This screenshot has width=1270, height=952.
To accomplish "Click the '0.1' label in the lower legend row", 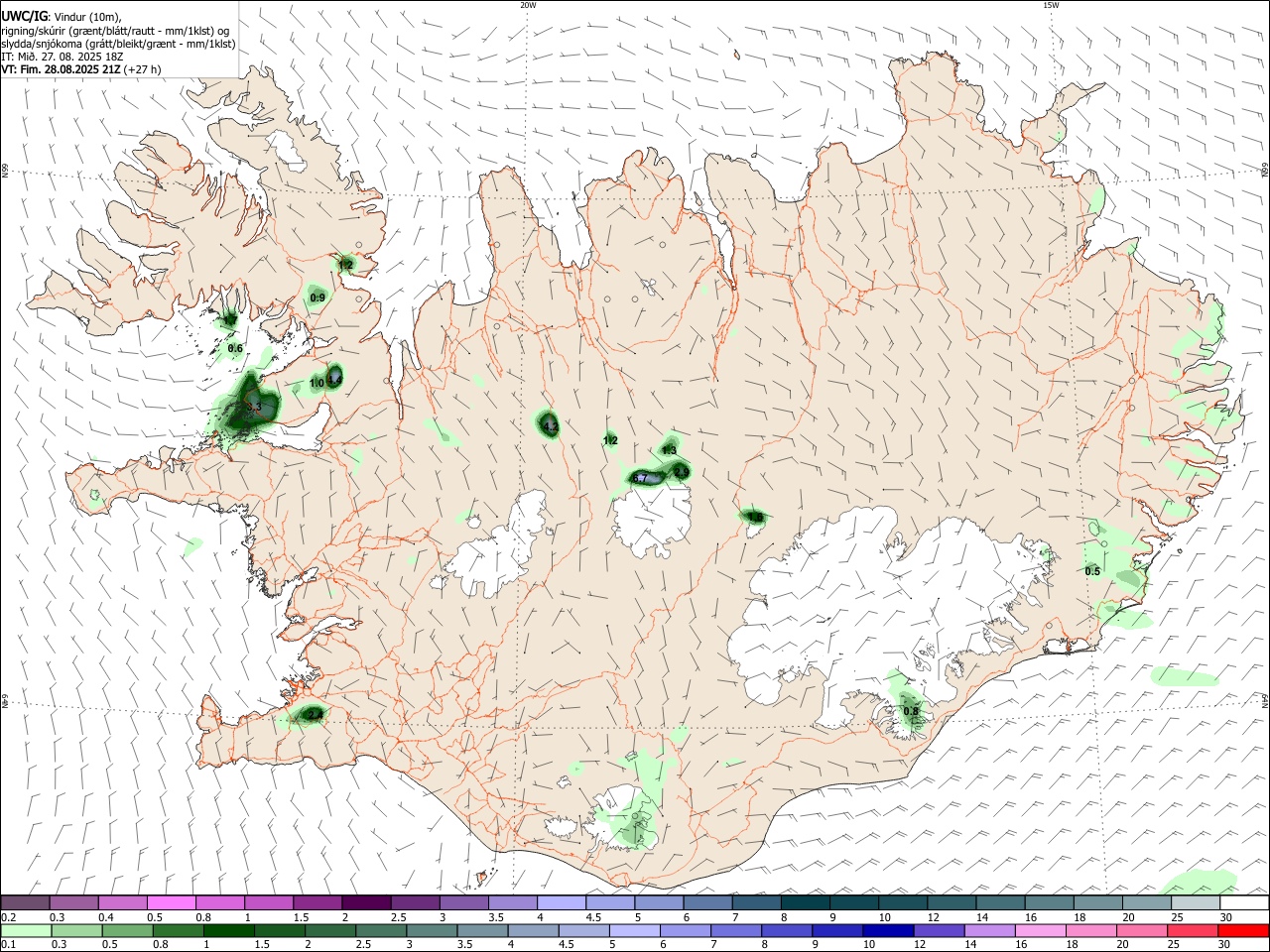I will point(8,945).
